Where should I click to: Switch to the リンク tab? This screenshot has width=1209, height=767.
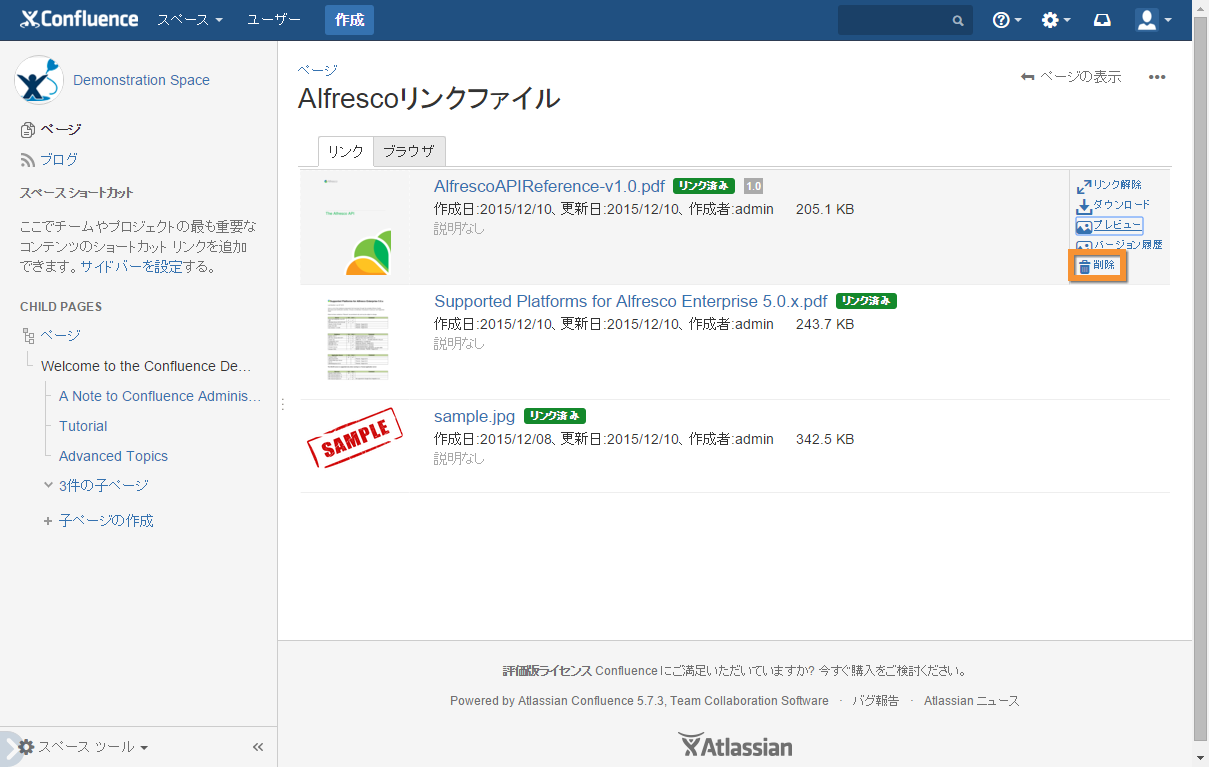[345, 151]
